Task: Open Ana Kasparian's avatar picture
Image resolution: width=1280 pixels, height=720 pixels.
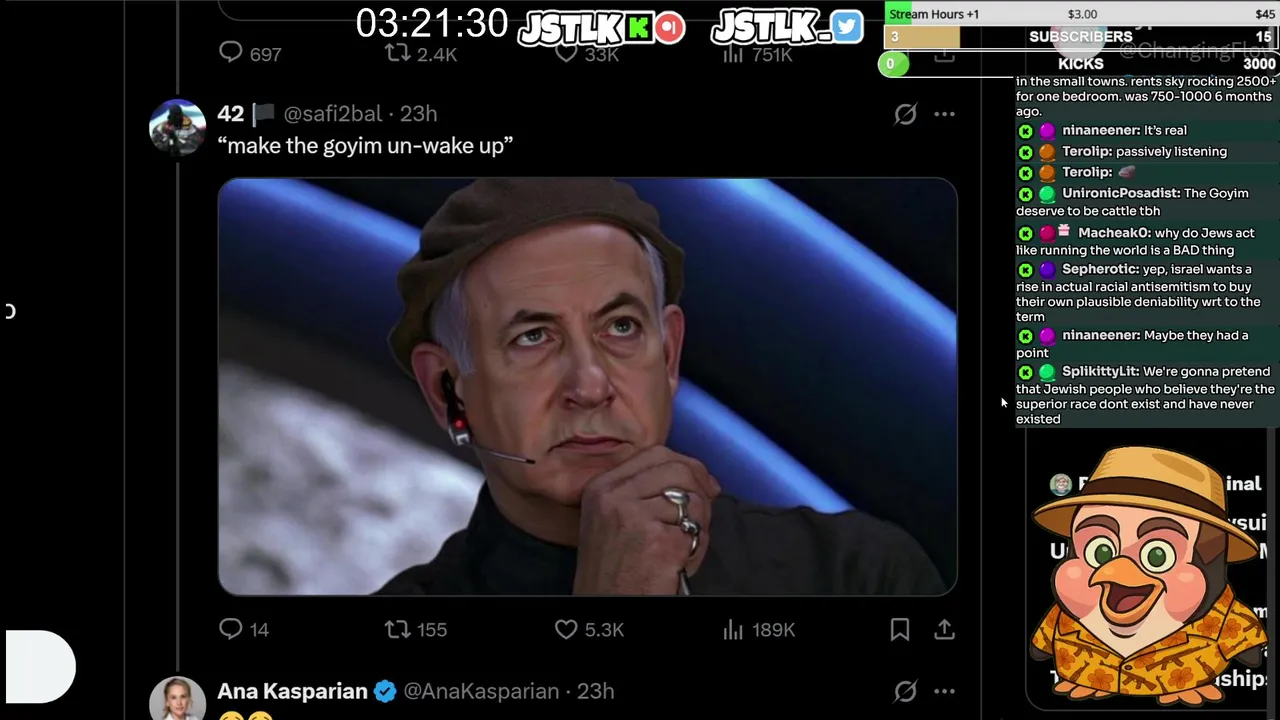Action: pos(177,699)
